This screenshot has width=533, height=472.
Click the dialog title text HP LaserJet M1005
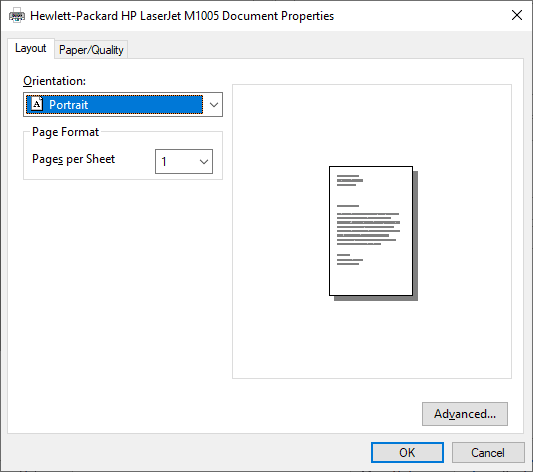click(170, 16)
